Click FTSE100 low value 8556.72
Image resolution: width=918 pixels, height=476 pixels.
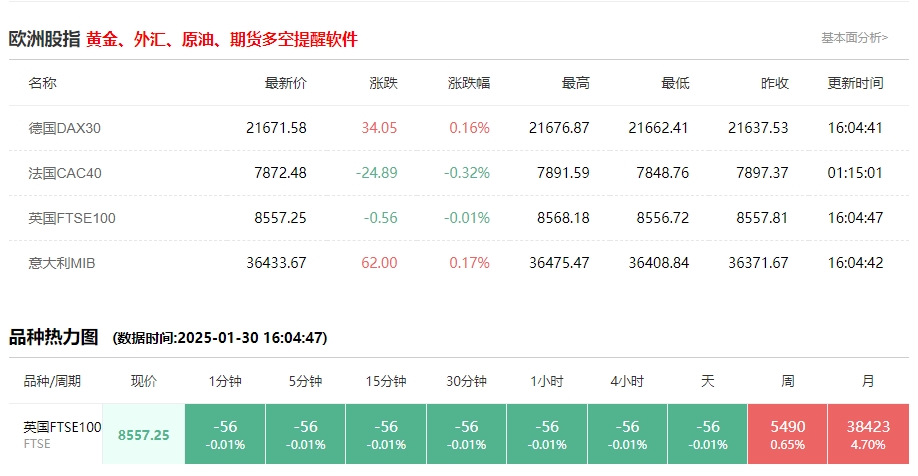(x=663, y=218)
